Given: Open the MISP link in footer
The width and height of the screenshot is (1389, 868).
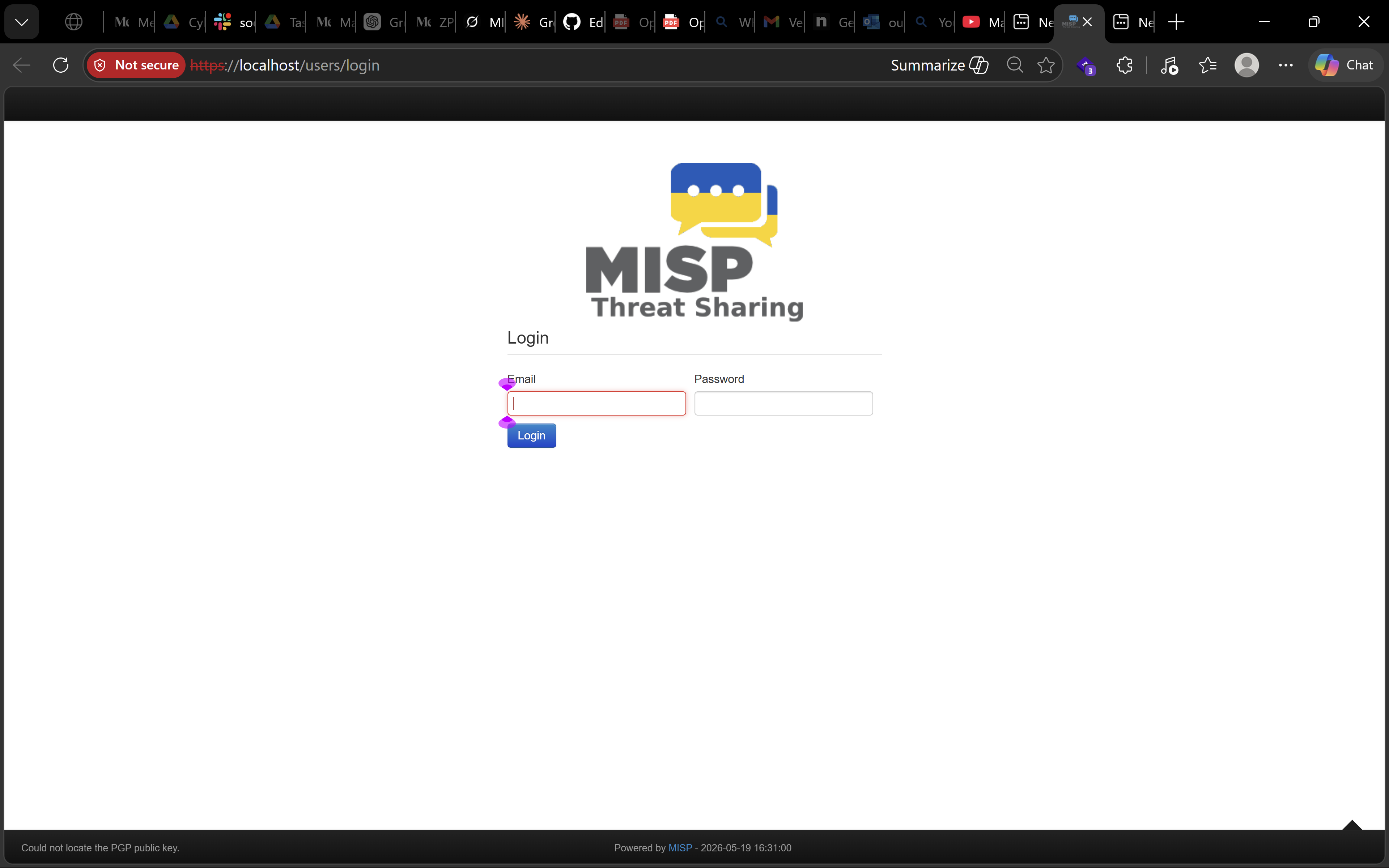Looking at the screenshot, I should [x=680, y=848].
